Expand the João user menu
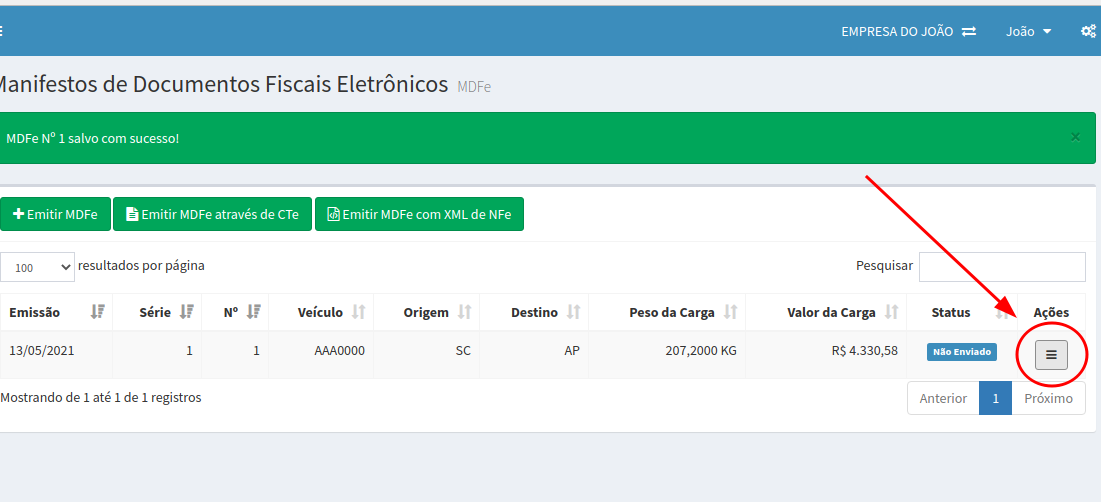 (x=1028, y=31)
